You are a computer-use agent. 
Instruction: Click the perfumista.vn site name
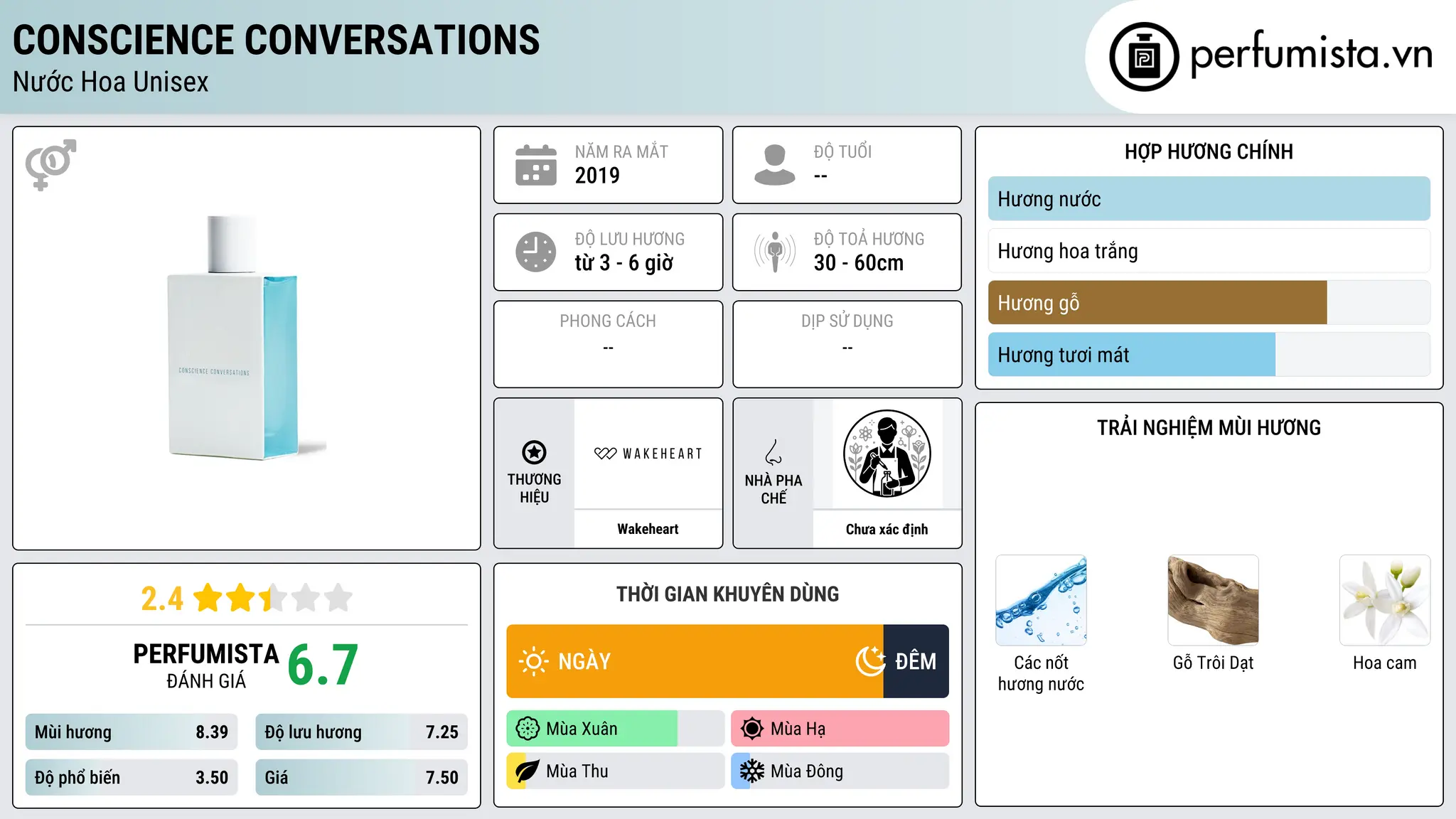[1312, 54]
